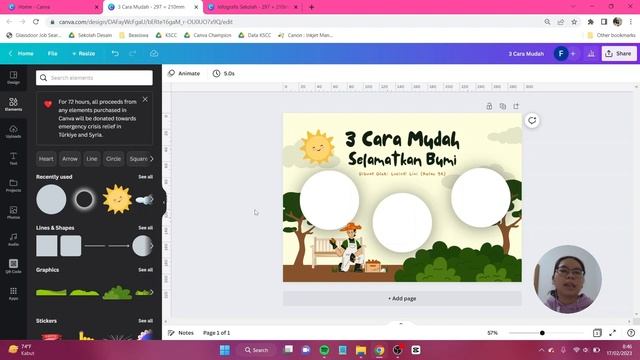Insert the sun graphic from Recently used
The image size is (640, 360).
[118, 199]
